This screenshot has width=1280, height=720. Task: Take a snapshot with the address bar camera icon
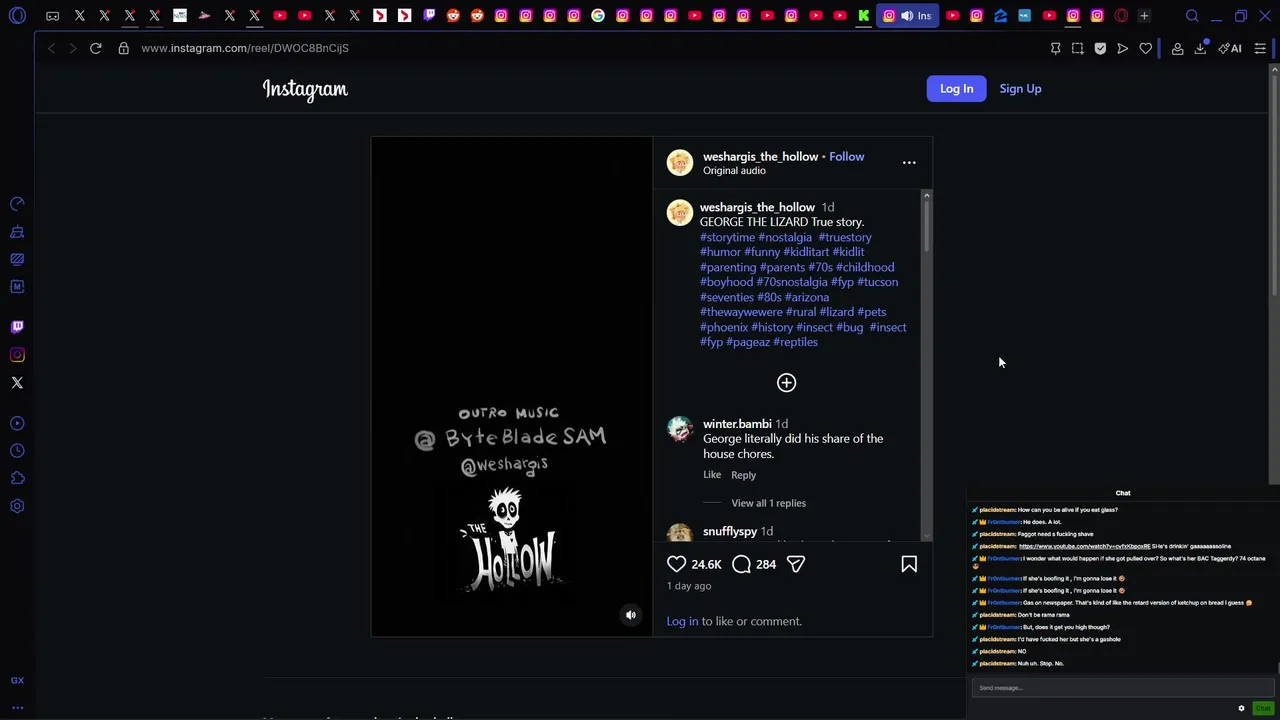click(1077, 48)
